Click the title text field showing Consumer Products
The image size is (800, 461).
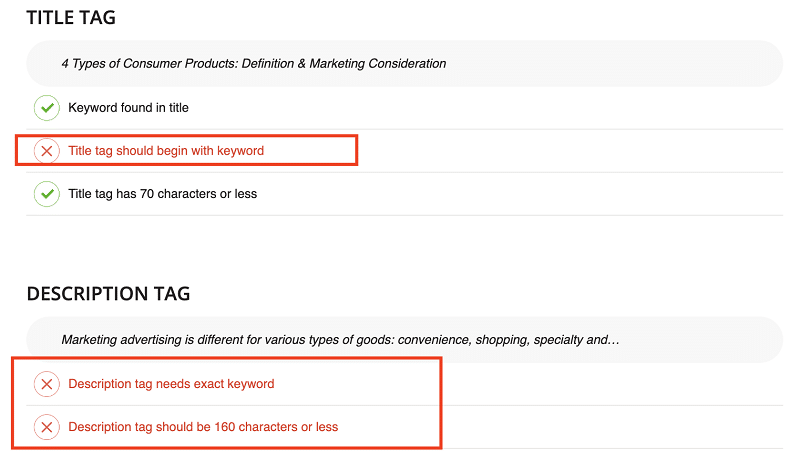[x=405, y=63]
